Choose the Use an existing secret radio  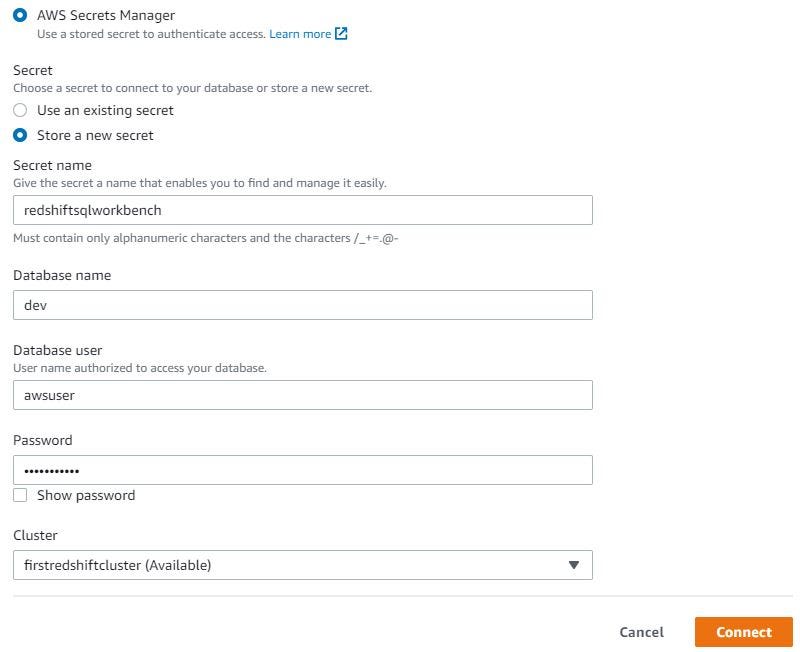click(x=20, y=110)
